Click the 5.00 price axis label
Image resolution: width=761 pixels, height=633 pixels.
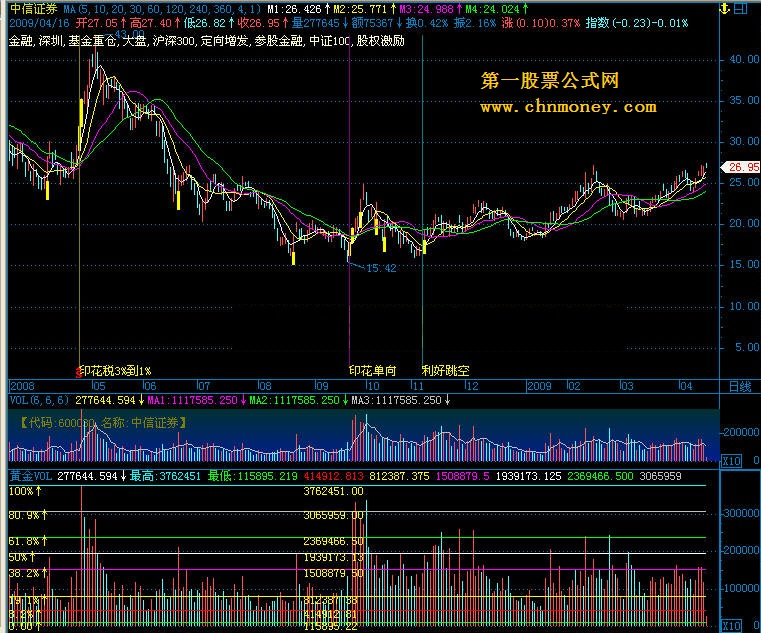coord(747,347)
